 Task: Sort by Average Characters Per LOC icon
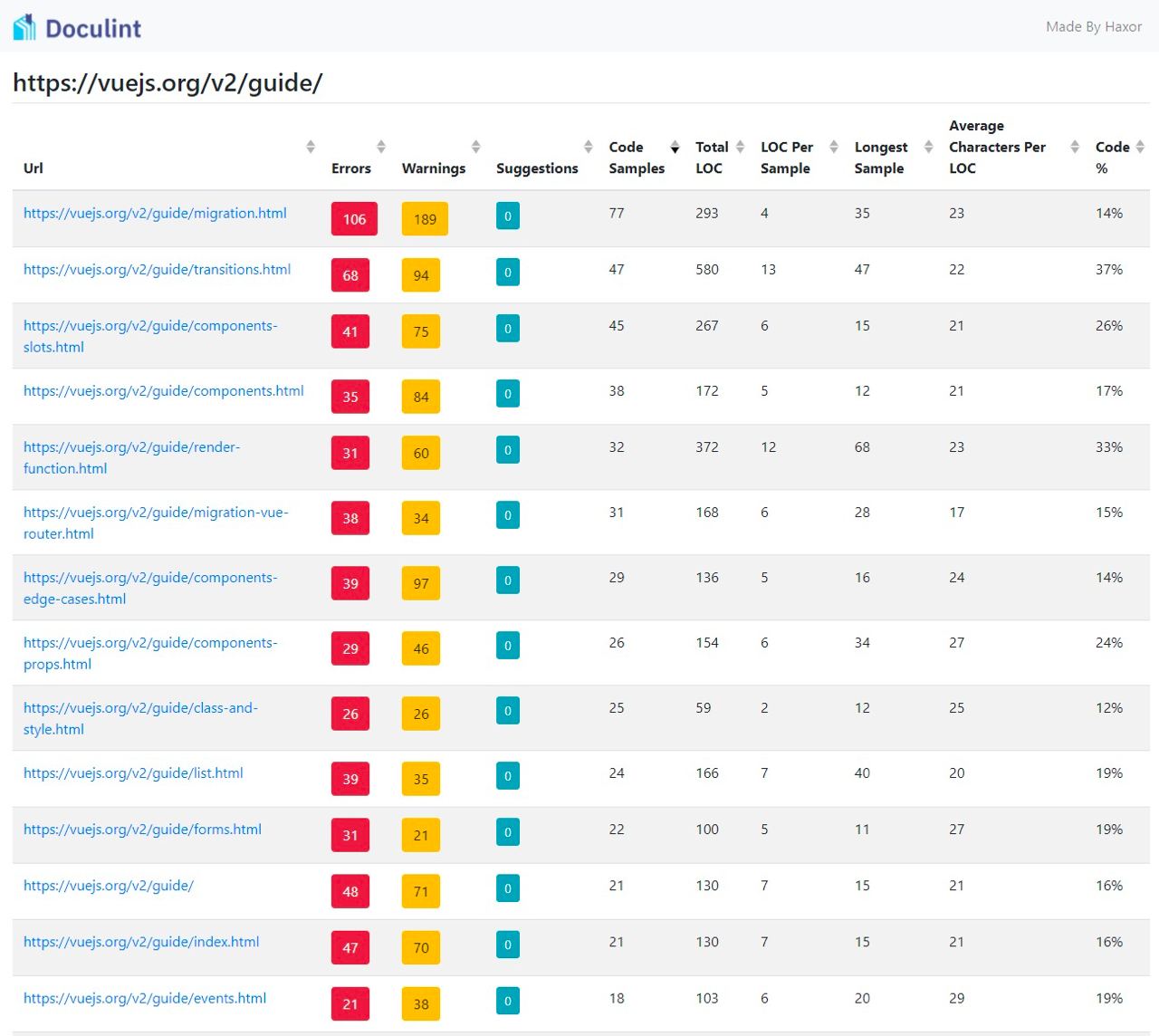click(x=1075, y=147)
